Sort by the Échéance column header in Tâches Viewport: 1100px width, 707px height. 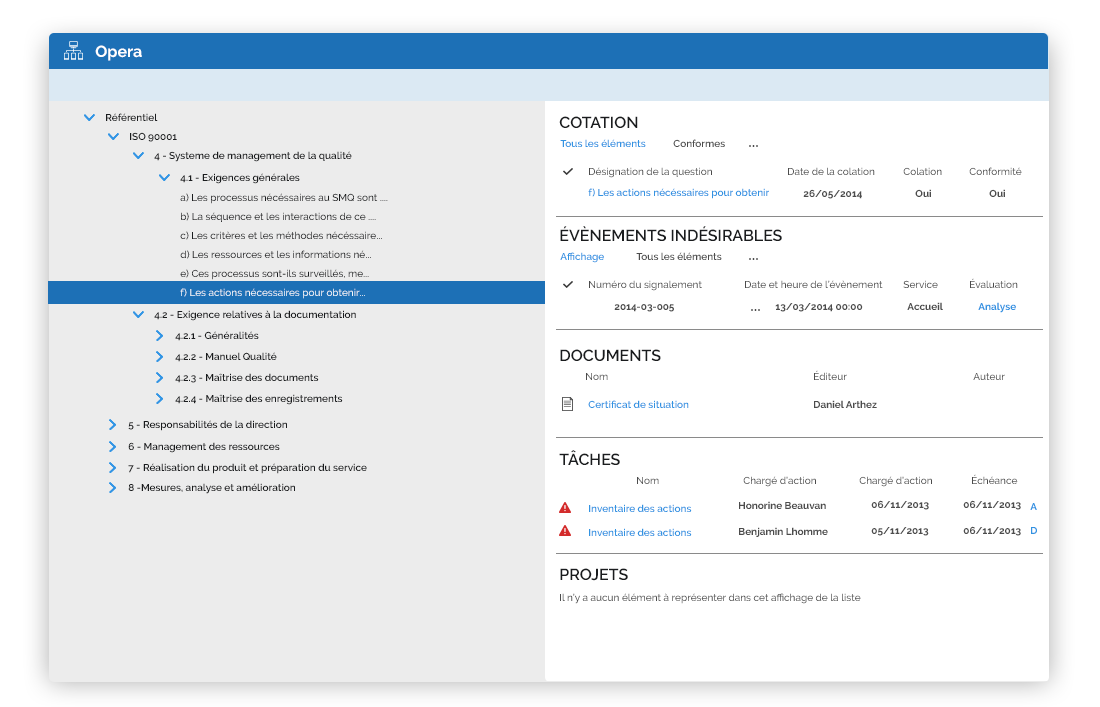[993, 481]
